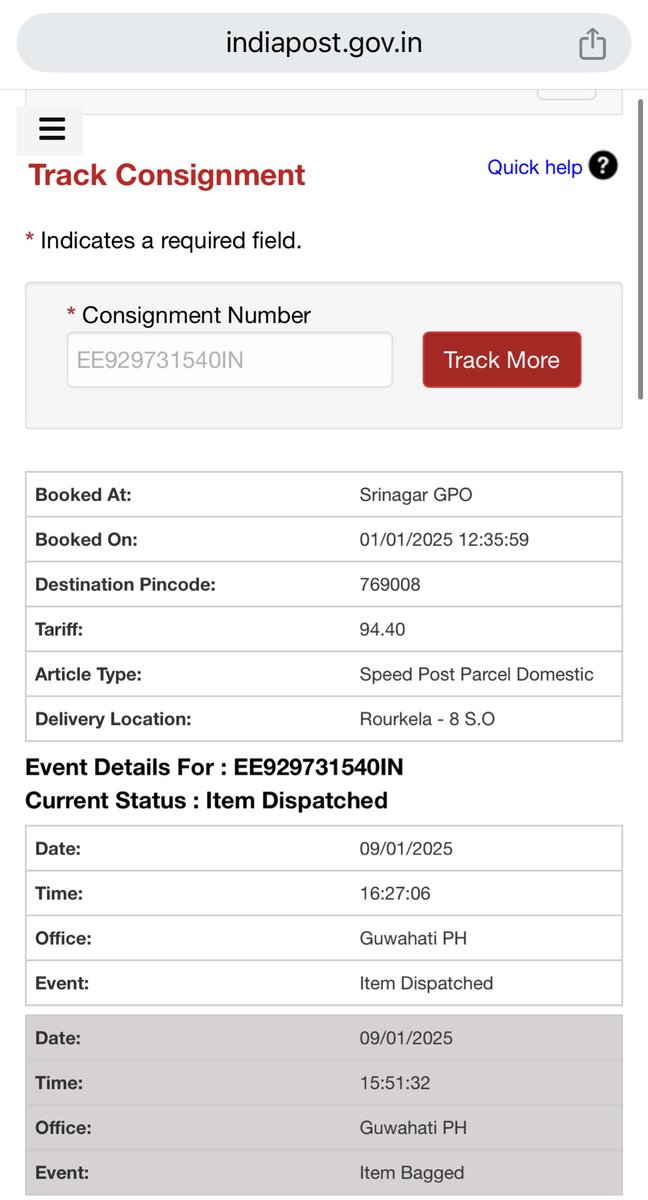Select the required field notice text
The width and height of the screenshot is (648, 1200).
(x=163, y=240)
